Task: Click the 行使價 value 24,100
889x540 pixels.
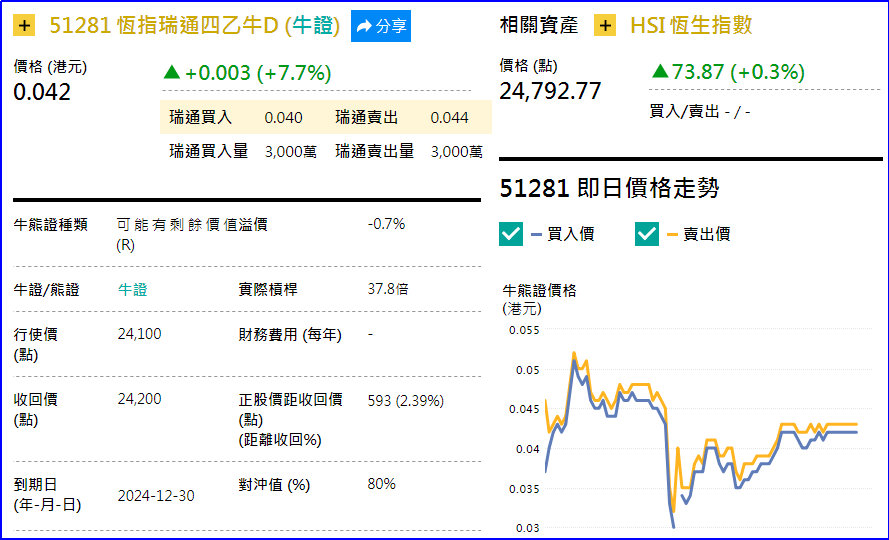Action: (139, 334)
